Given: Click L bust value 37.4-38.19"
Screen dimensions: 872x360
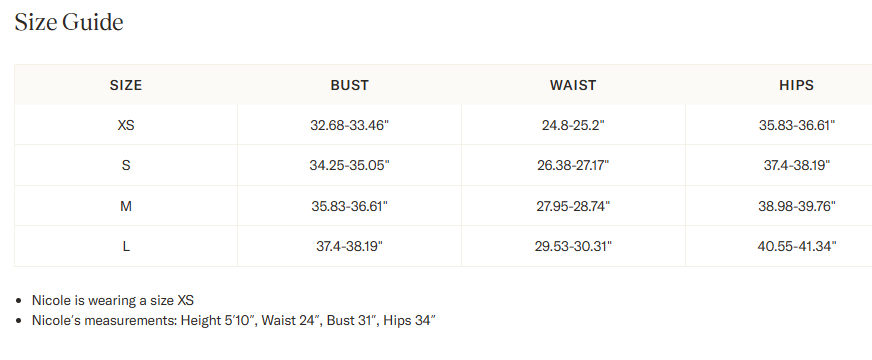Looking at the screenshot, I should coord(349,246).
